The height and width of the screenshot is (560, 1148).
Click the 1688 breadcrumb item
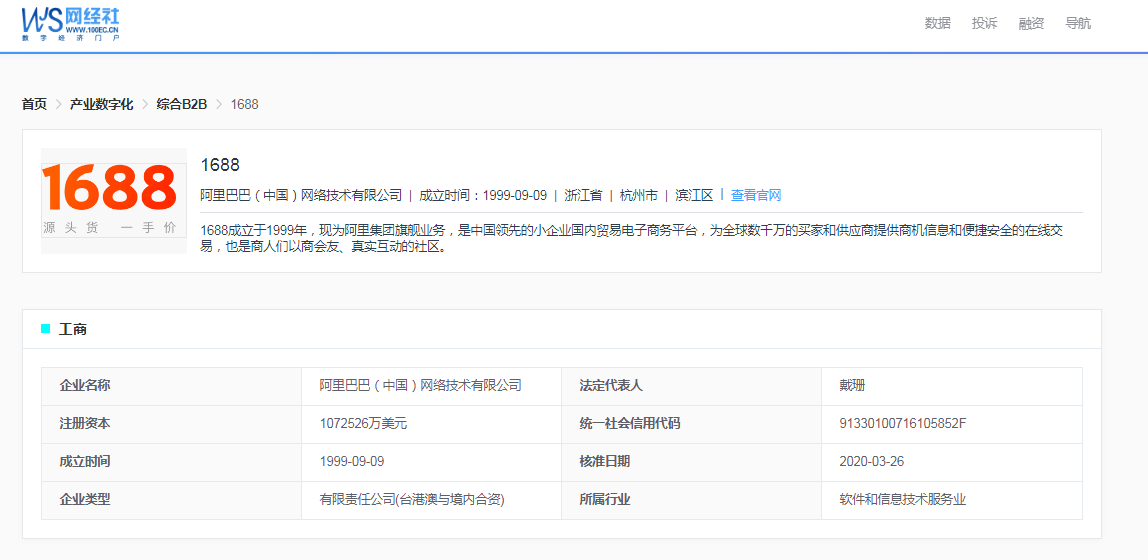[244, 104]
